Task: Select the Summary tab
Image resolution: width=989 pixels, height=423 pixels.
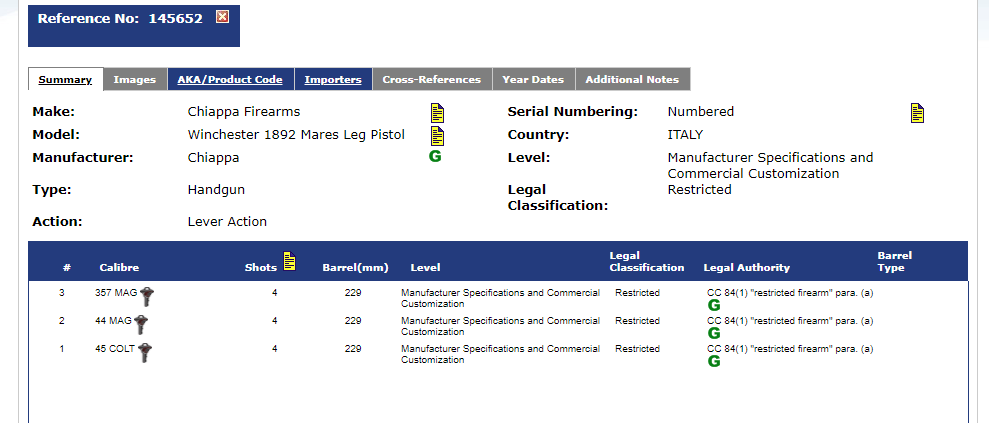Action: coord(65,80)
